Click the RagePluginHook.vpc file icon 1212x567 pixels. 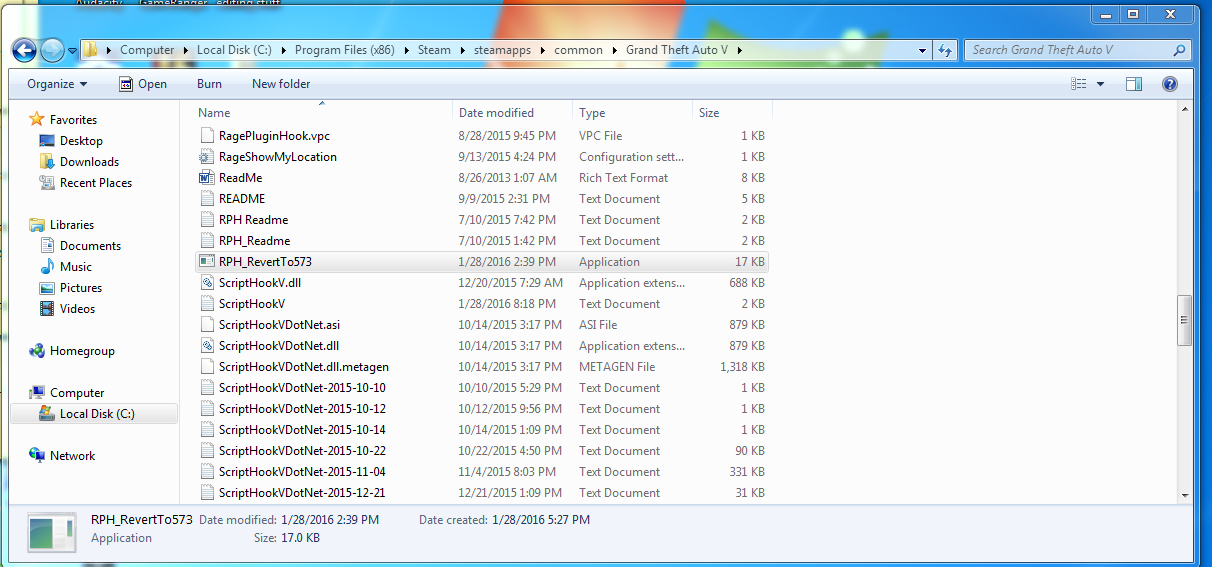(x=207, y=135)
